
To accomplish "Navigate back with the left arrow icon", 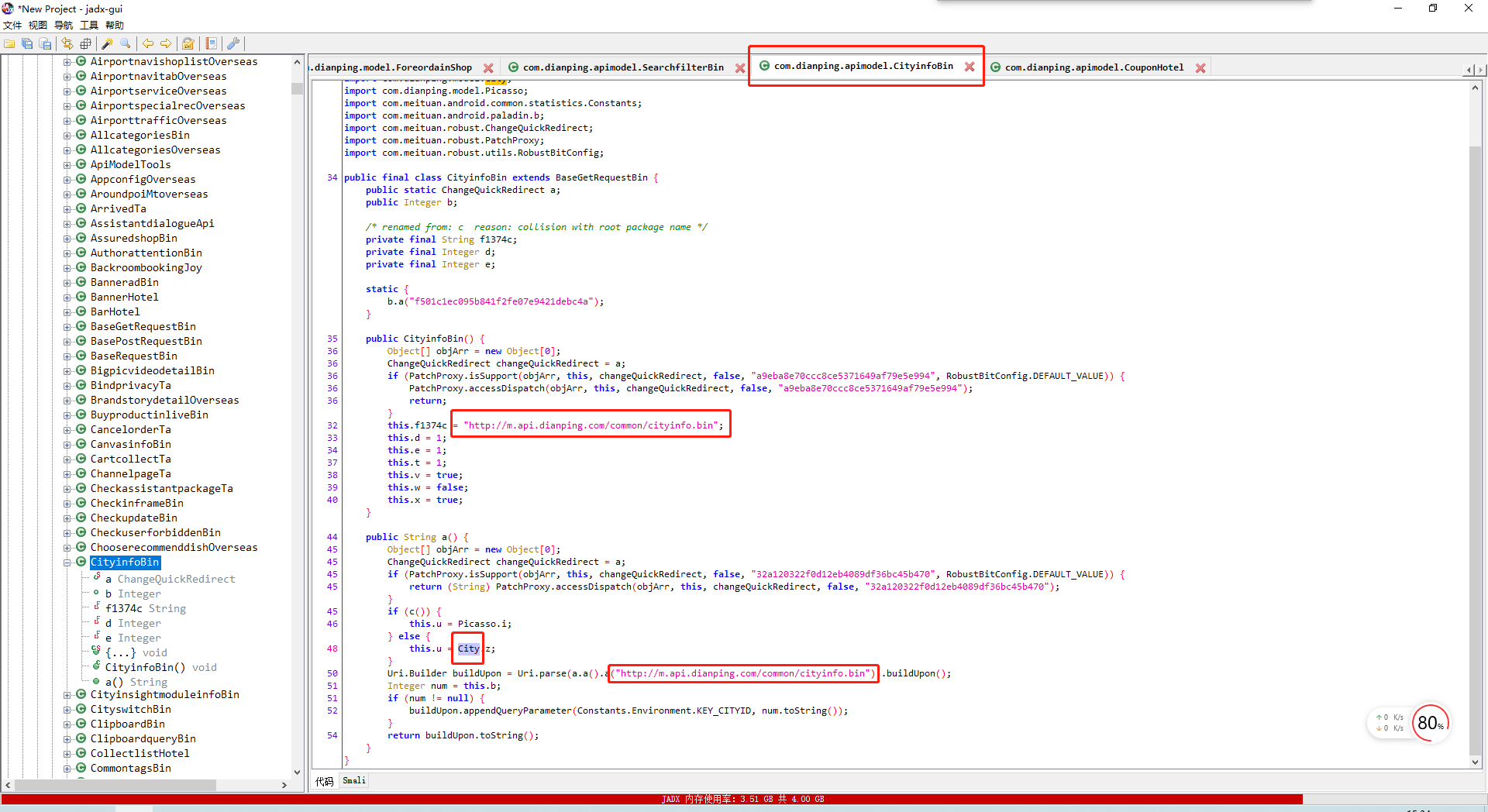I will coord(147,44).
